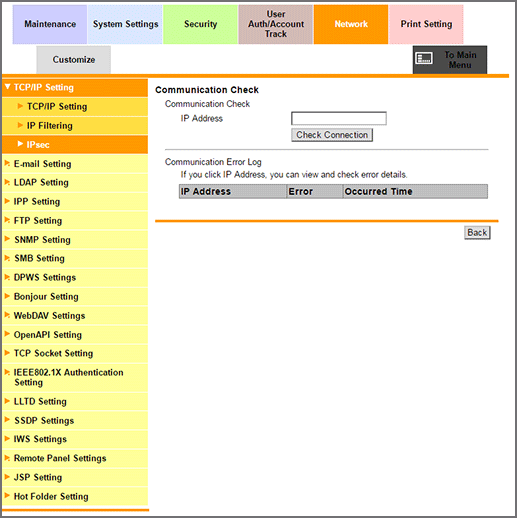Select the Customize tab
Image resolution: width=517 pixels, height=518 pixels.
coord(74,60)
